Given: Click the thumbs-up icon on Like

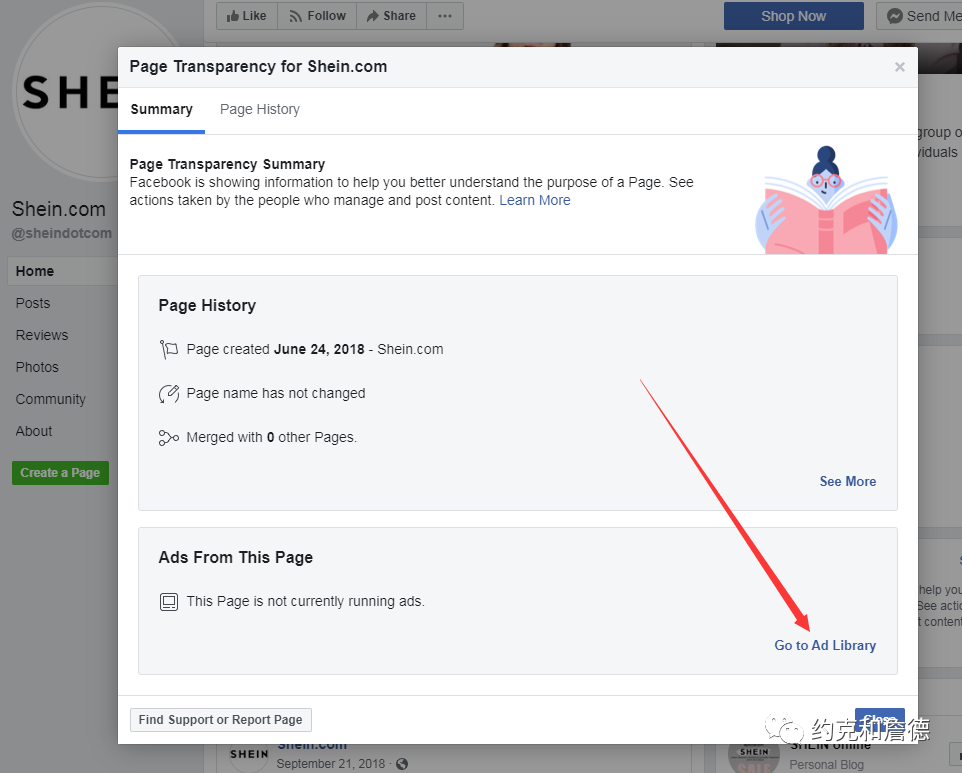Looking at the screenshot, I should point(233,17).
